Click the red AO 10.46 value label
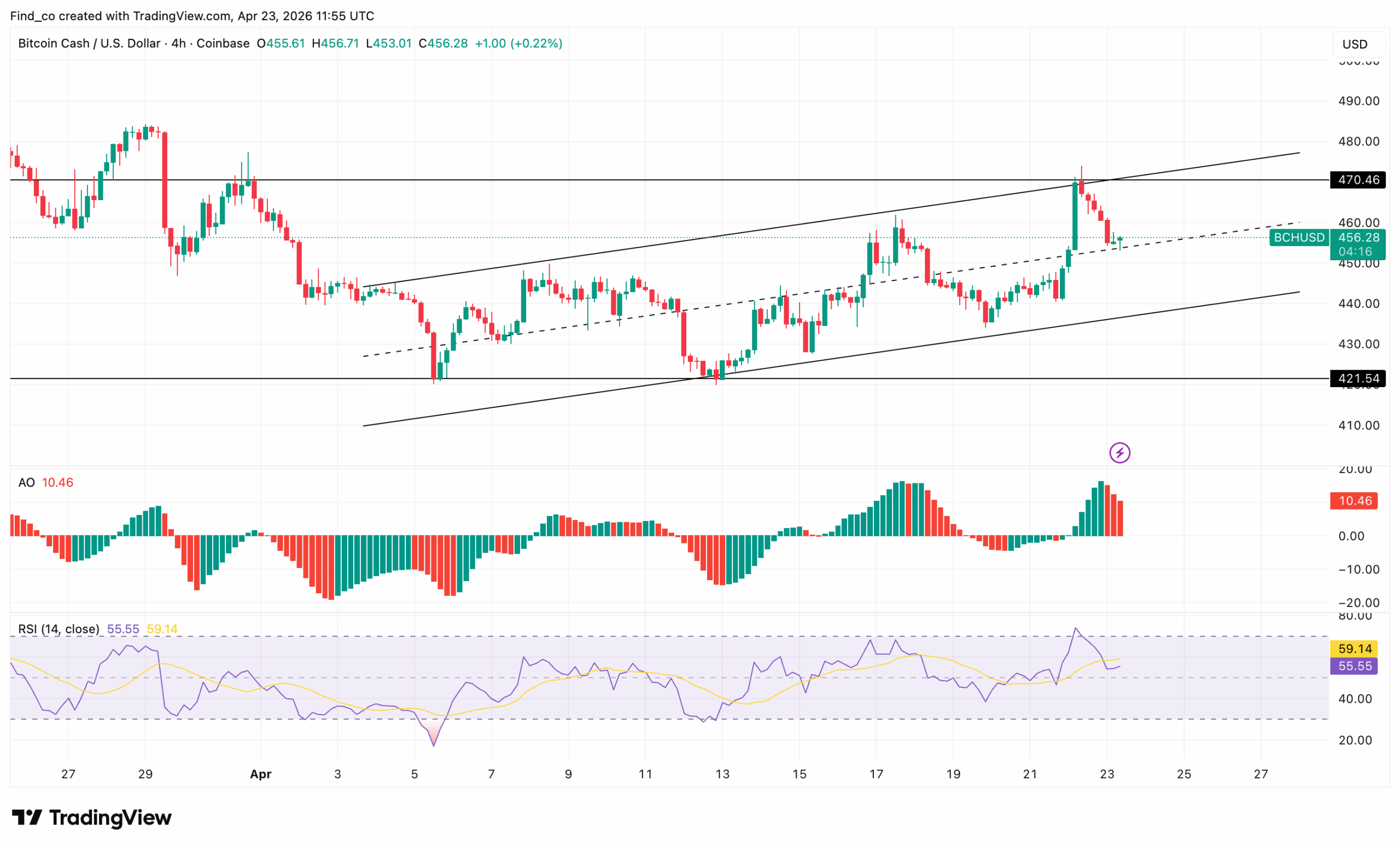 (1355, 500)
